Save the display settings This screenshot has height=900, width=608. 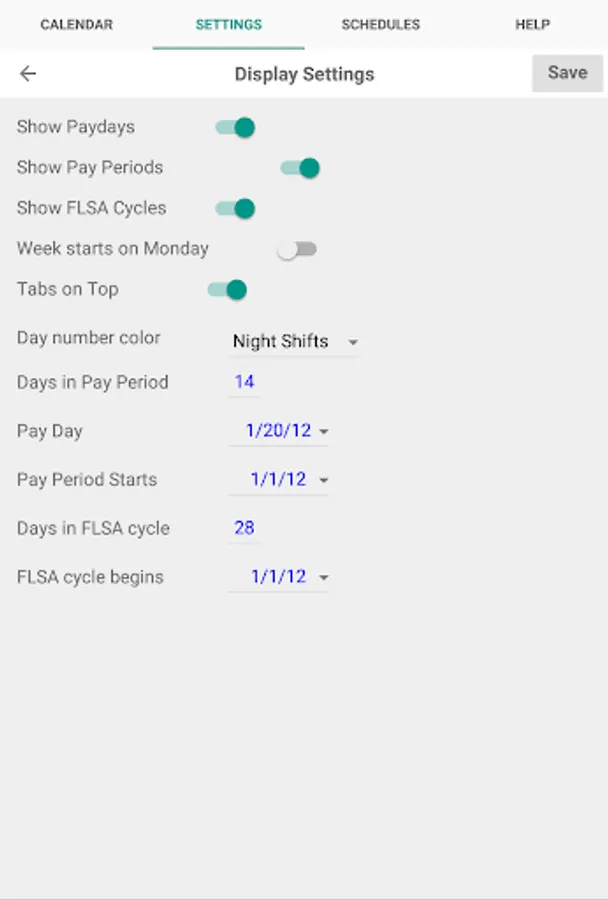[x=567, y=73]
